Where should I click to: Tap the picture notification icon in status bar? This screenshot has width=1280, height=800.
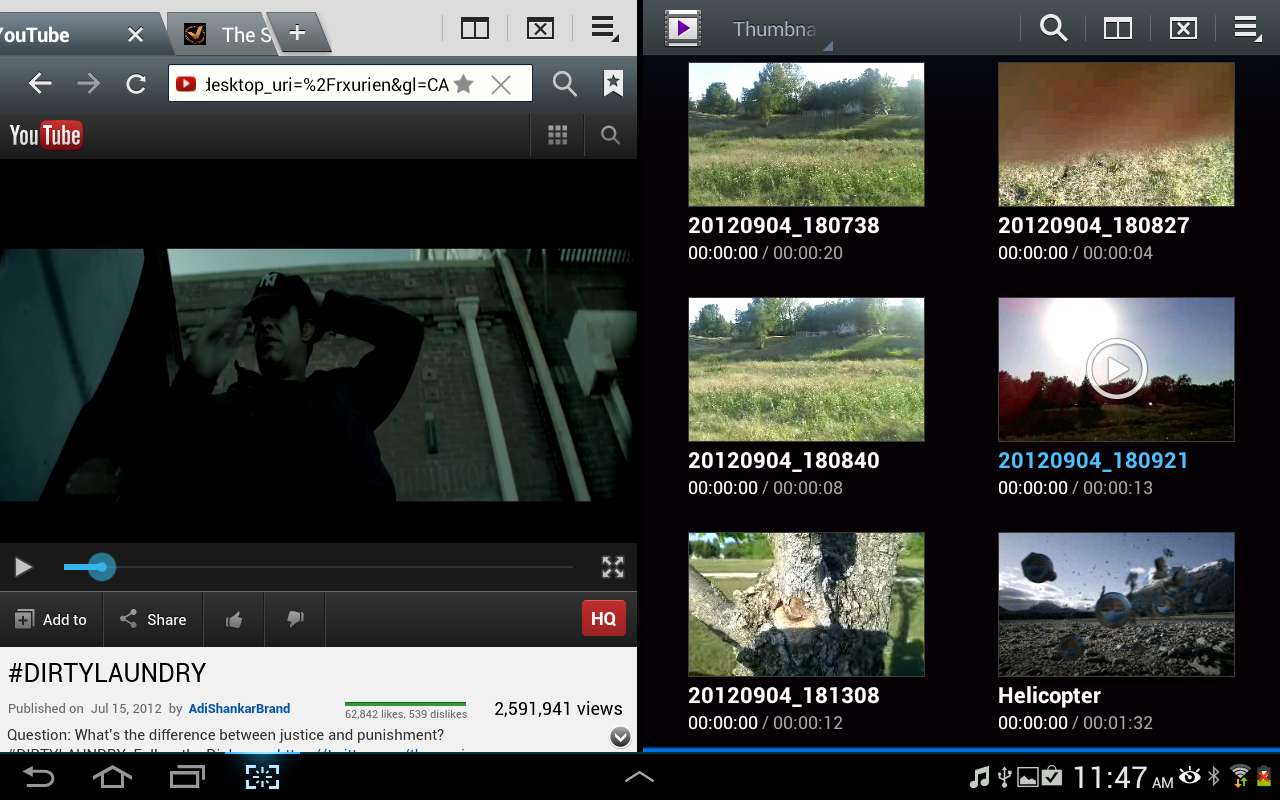point(1028,777)
